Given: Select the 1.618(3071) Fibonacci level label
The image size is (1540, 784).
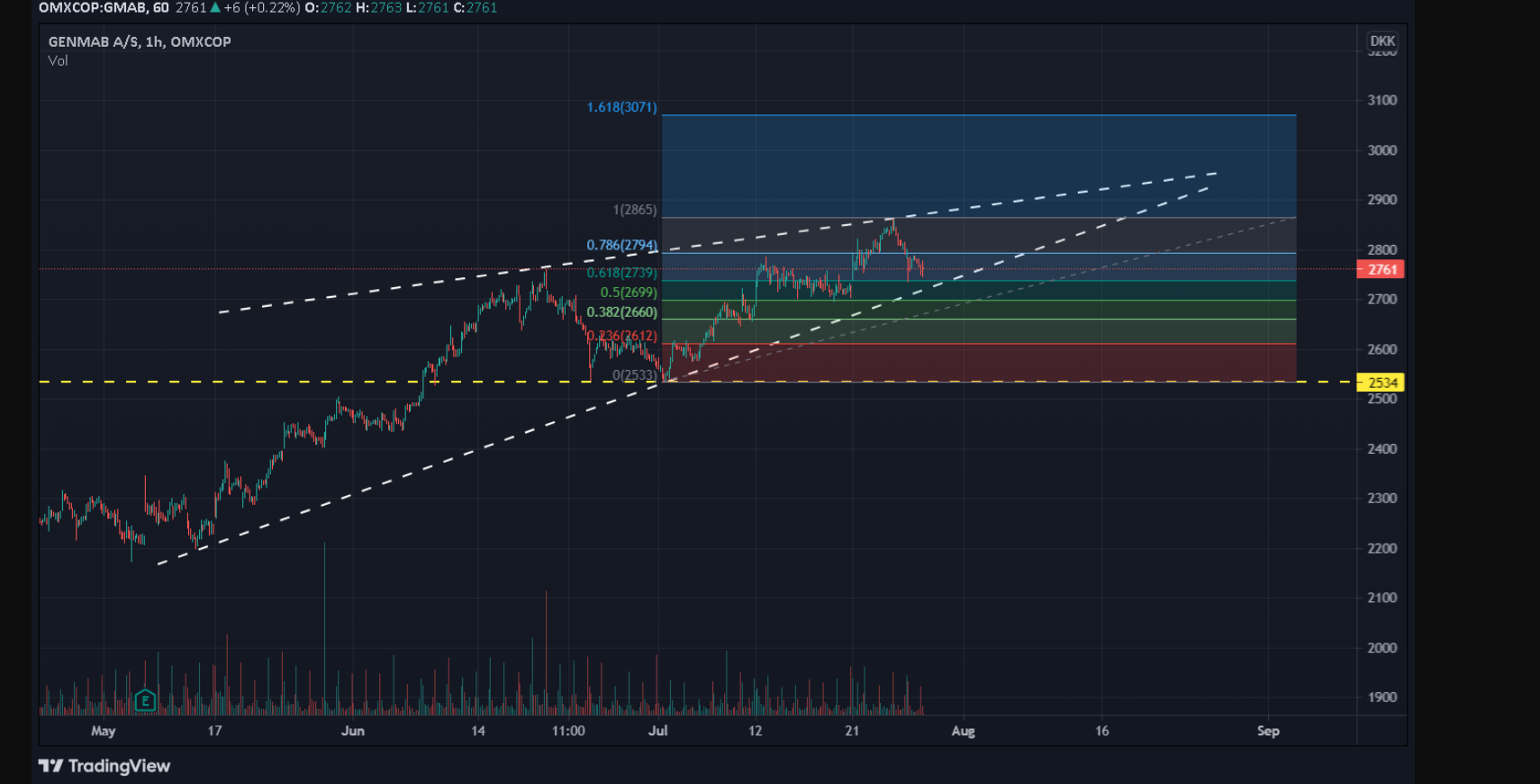Looking at the screenshot, I should [622, 107].
